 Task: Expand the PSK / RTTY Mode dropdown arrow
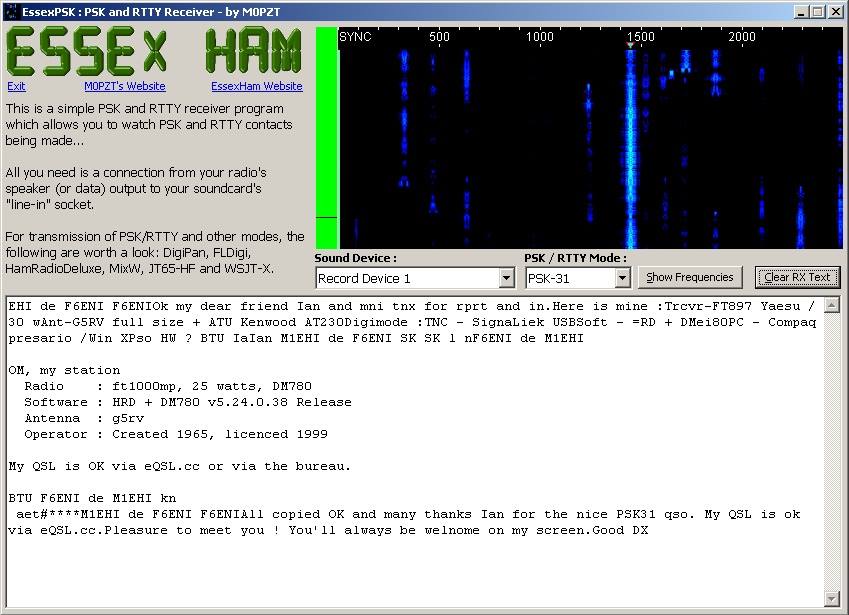tap(622, 278)
